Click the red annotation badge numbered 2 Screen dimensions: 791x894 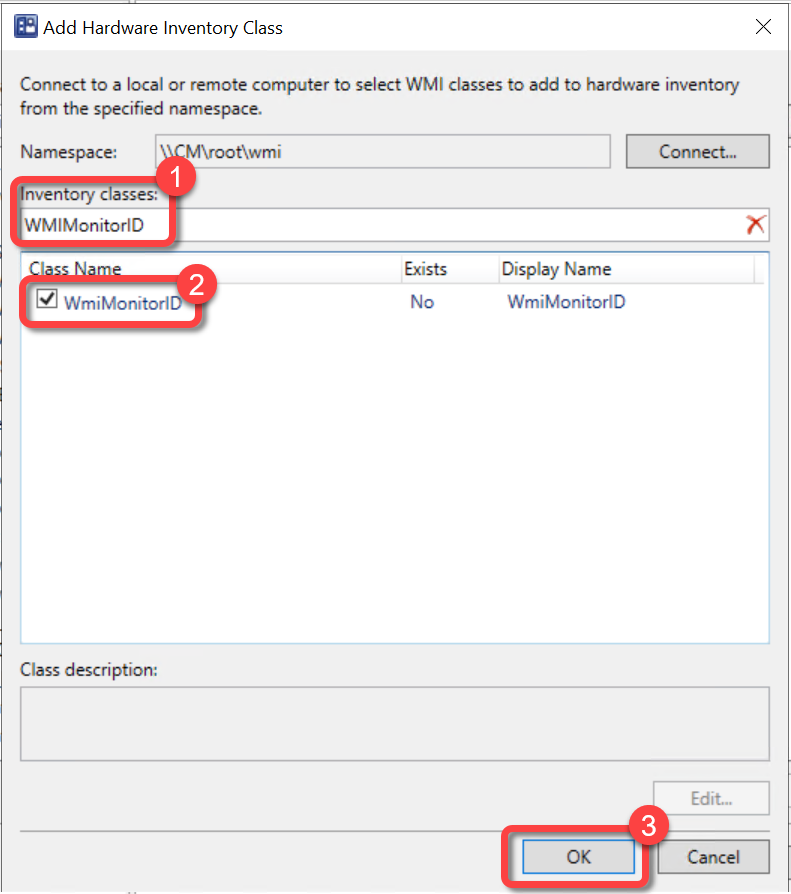click(197, 284)
